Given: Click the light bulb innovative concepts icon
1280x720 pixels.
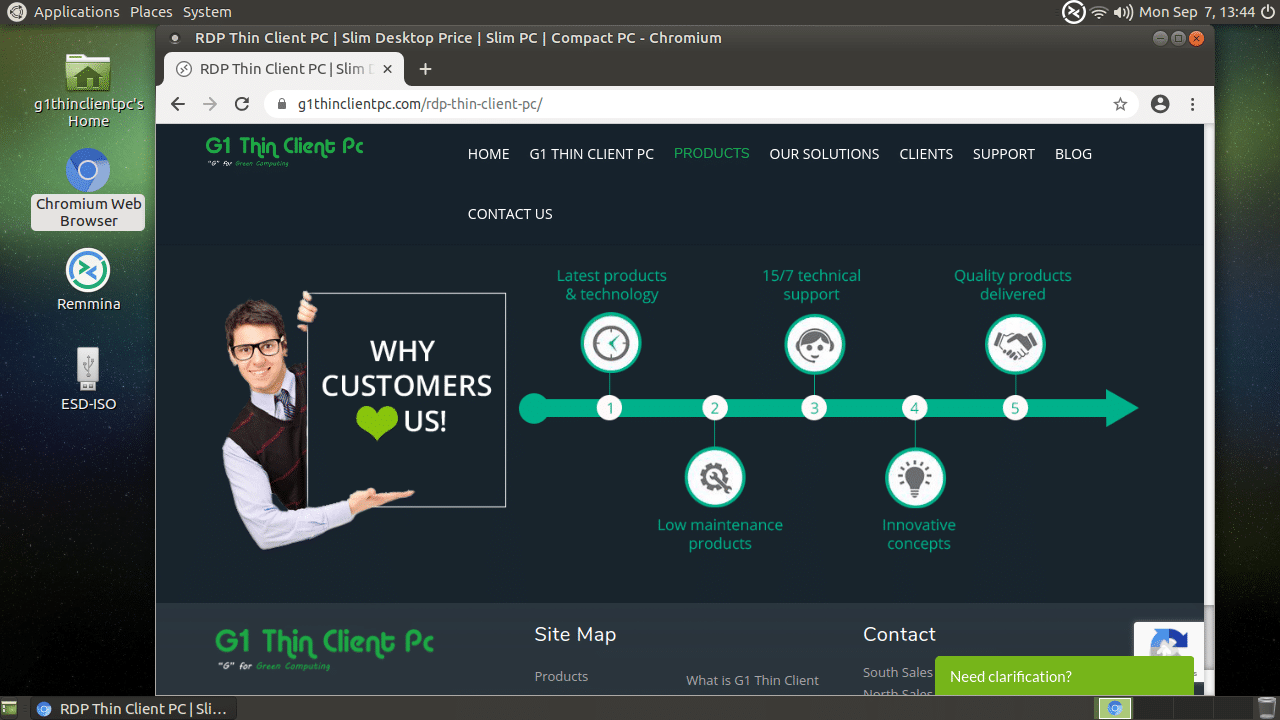Looking at the screenshot, I should [x=915, y=478].
